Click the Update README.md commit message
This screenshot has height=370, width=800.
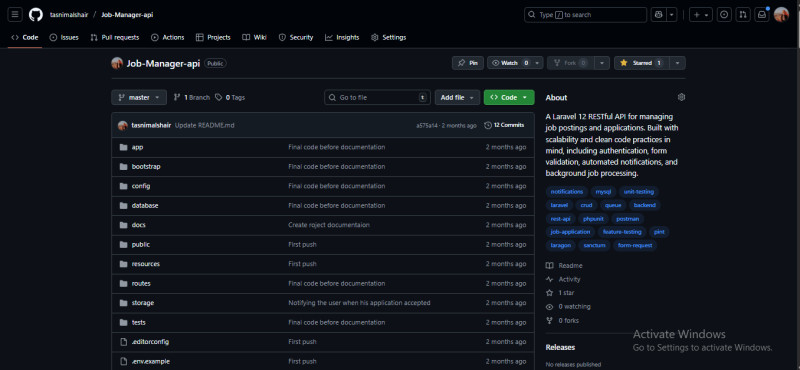(205, 126)
